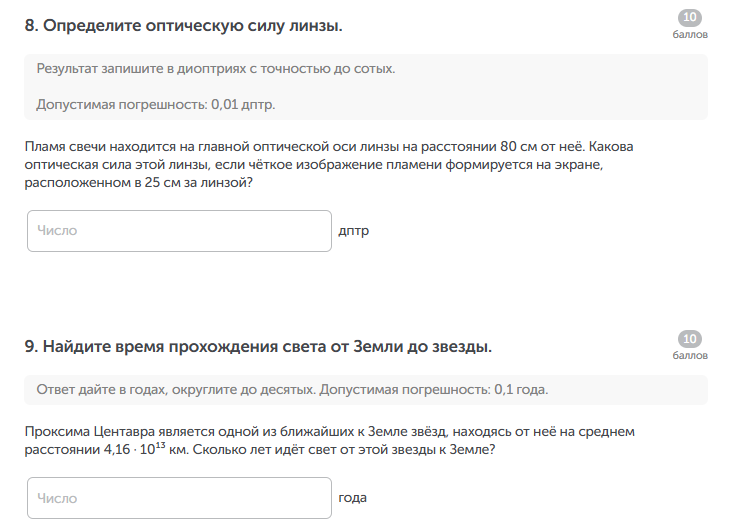Click the line "Допустимая погрешность: 0,01 дптр."
This screenshot has height=528, width=753.
click(155, 104)
